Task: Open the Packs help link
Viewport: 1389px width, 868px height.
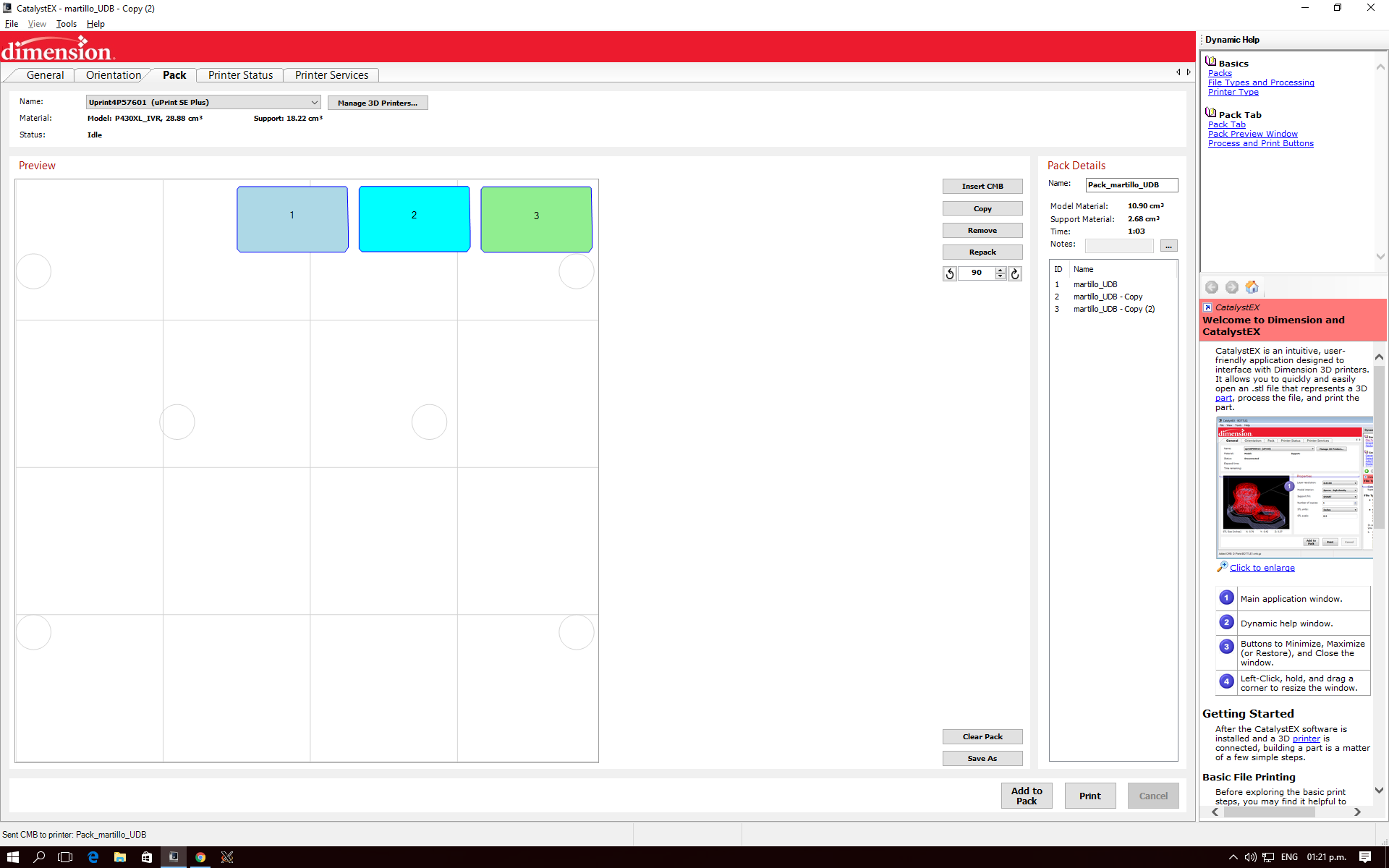Action: [x=1220, y=73]
